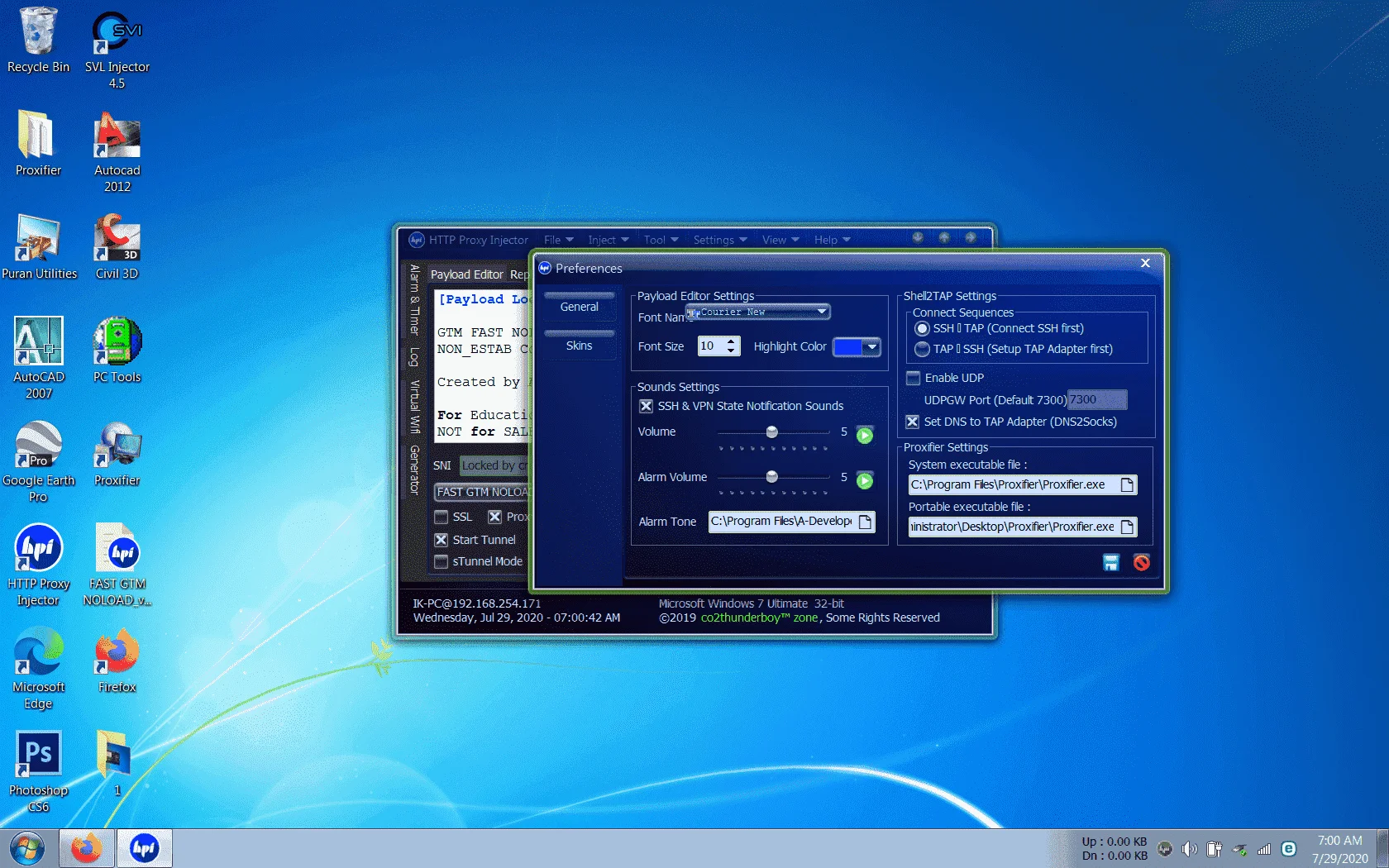
Task: Open Microsoft Edge desktop icon
Action: (38, 668)
